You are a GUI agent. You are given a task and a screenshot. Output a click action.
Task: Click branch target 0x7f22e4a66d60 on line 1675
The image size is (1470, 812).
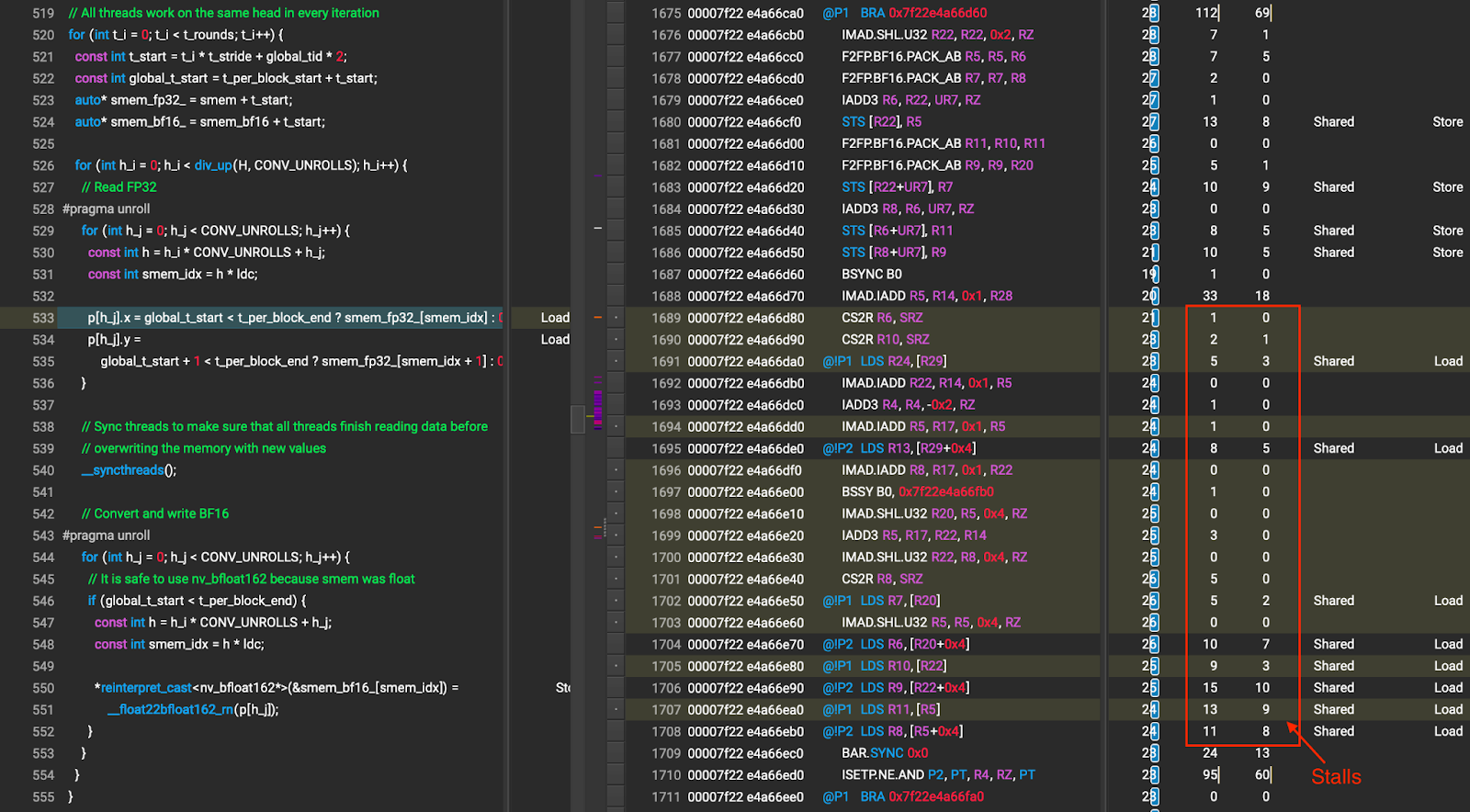(x=937, y=13)
